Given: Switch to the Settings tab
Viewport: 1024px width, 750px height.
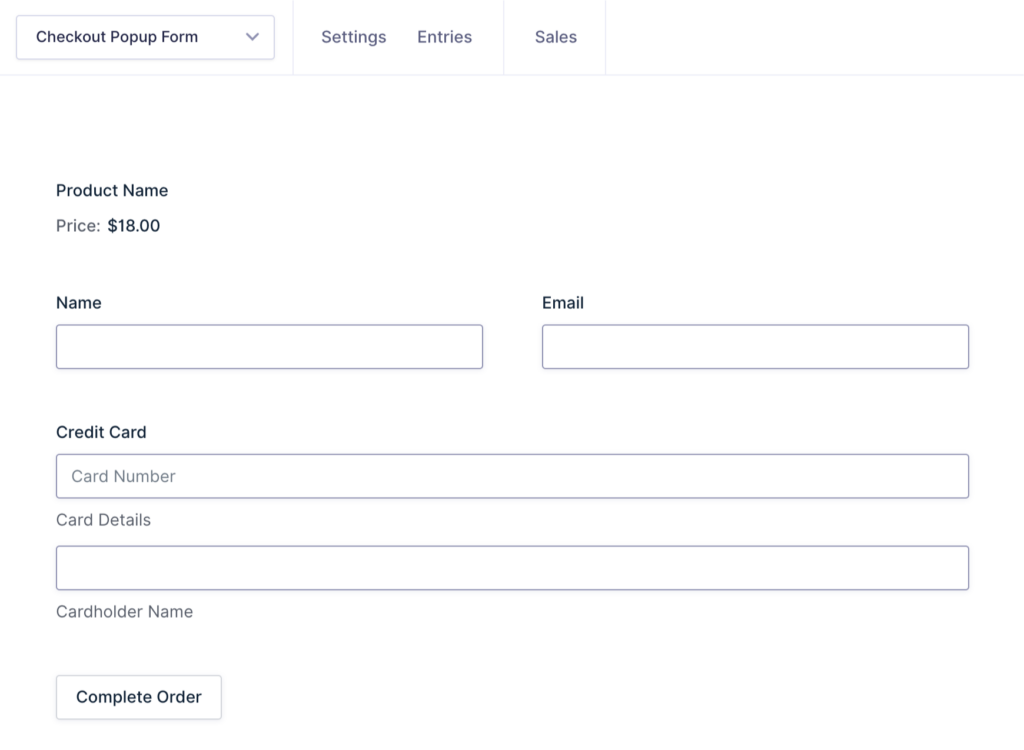Looking at the screenshot, I should coord(353,37).
